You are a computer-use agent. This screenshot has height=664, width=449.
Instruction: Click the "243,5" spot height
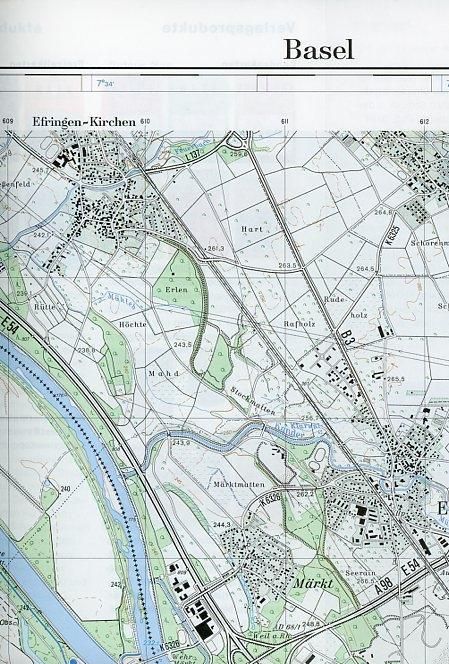183,345
